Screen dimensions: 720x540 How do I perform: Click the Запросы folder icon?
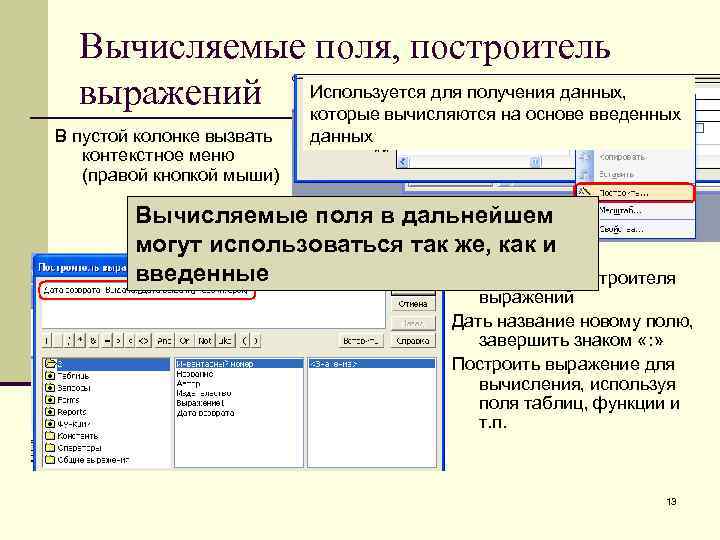[x=50, y=388]
